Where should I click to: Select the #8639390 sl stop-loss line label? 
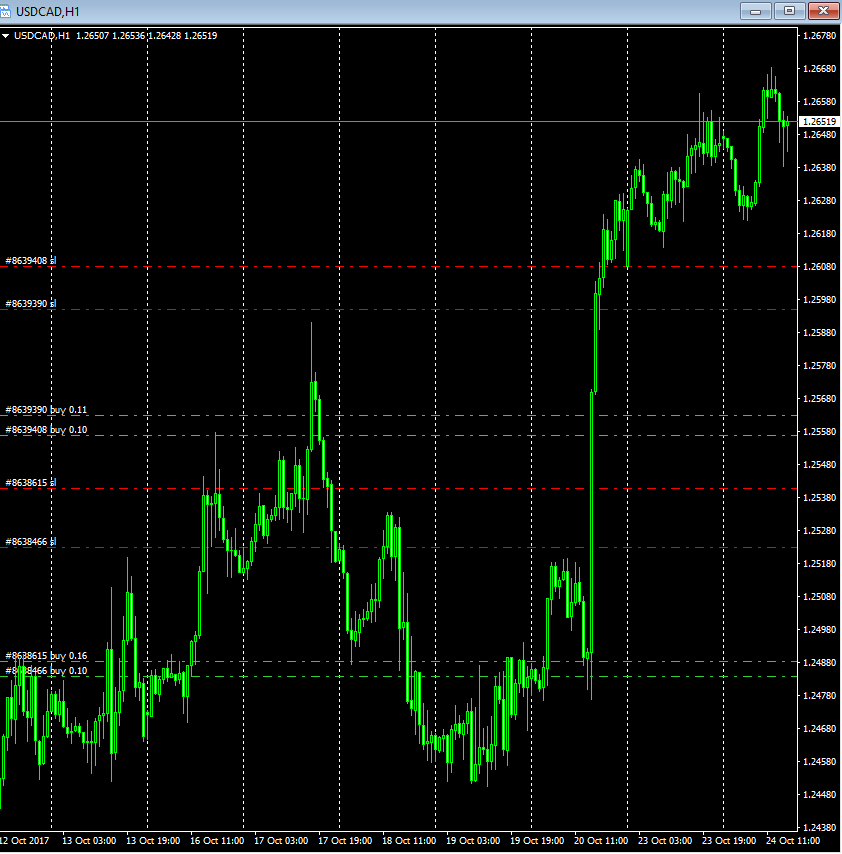pos(30,303)
